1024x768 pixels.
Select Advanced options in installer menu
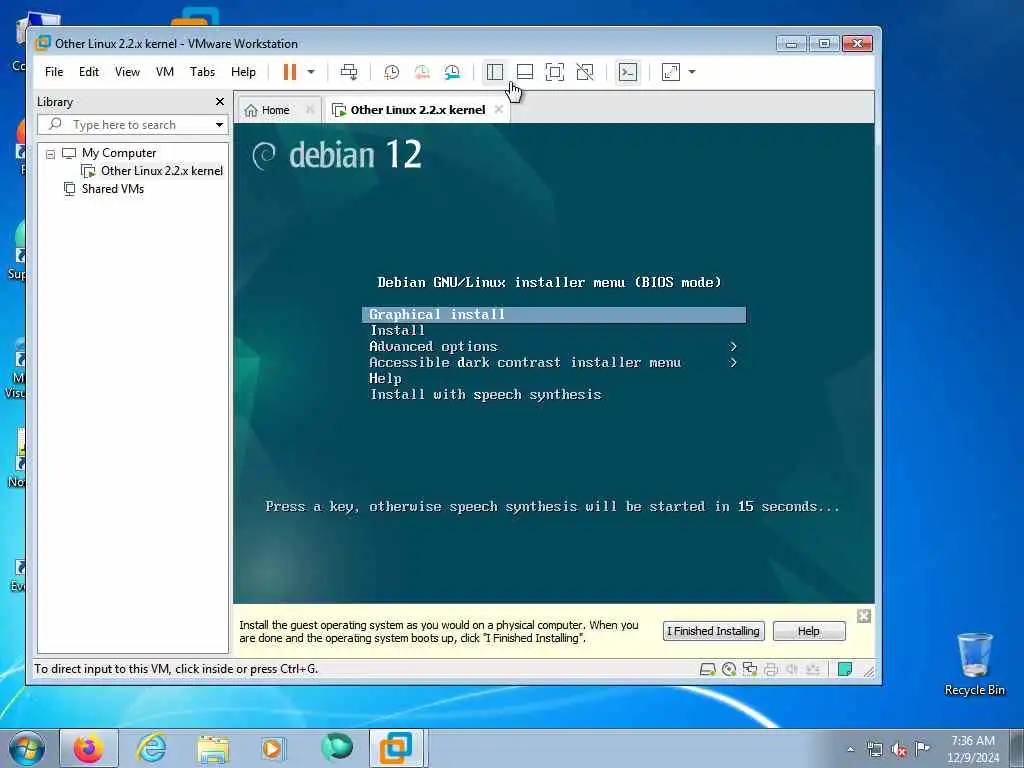(433, 347)
